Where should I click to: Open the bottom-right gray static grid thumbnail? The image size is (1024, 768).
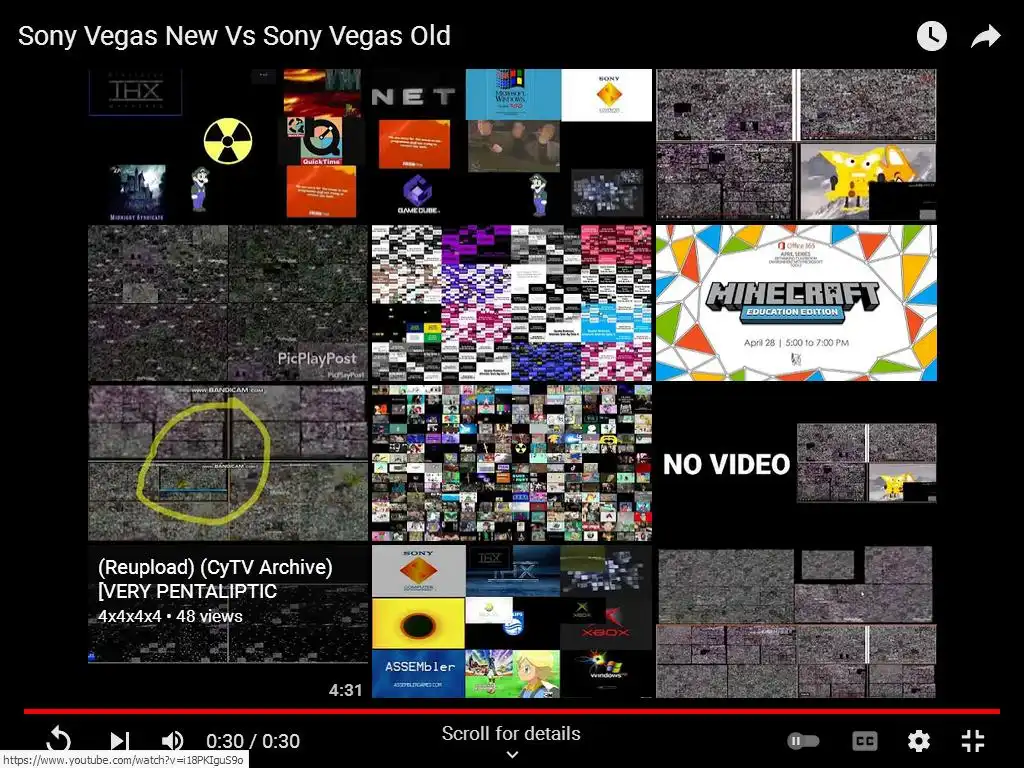pyautogui.click(x=796, y=622)
